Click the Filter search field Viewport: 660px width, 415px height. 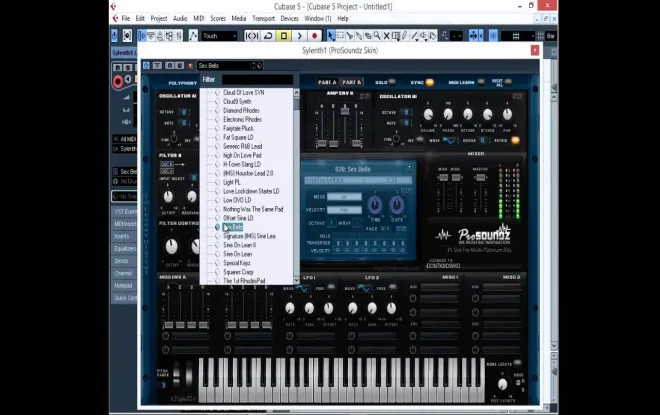[x=257, y=80]
